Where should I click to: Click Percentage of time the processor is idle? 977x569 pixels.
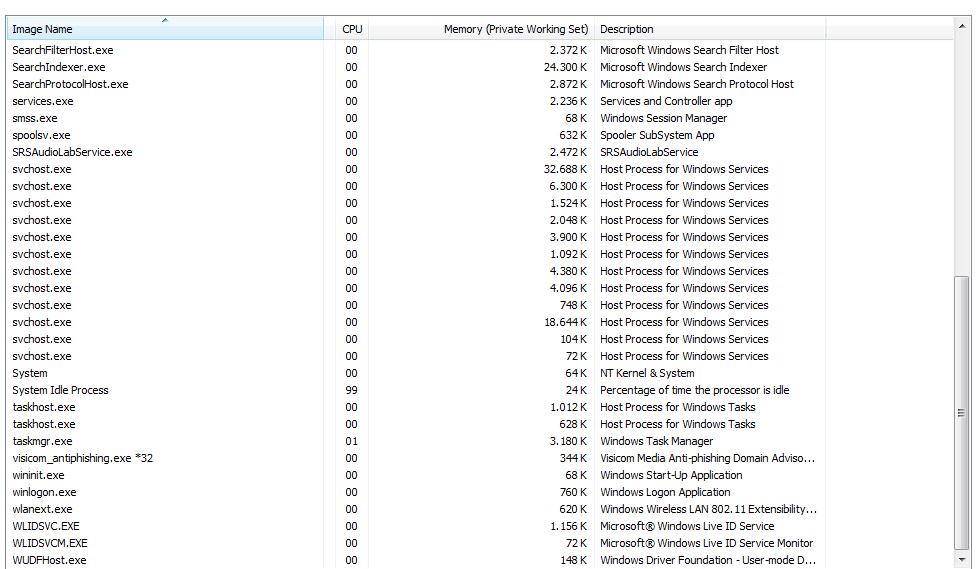click(x=695, y=390)
